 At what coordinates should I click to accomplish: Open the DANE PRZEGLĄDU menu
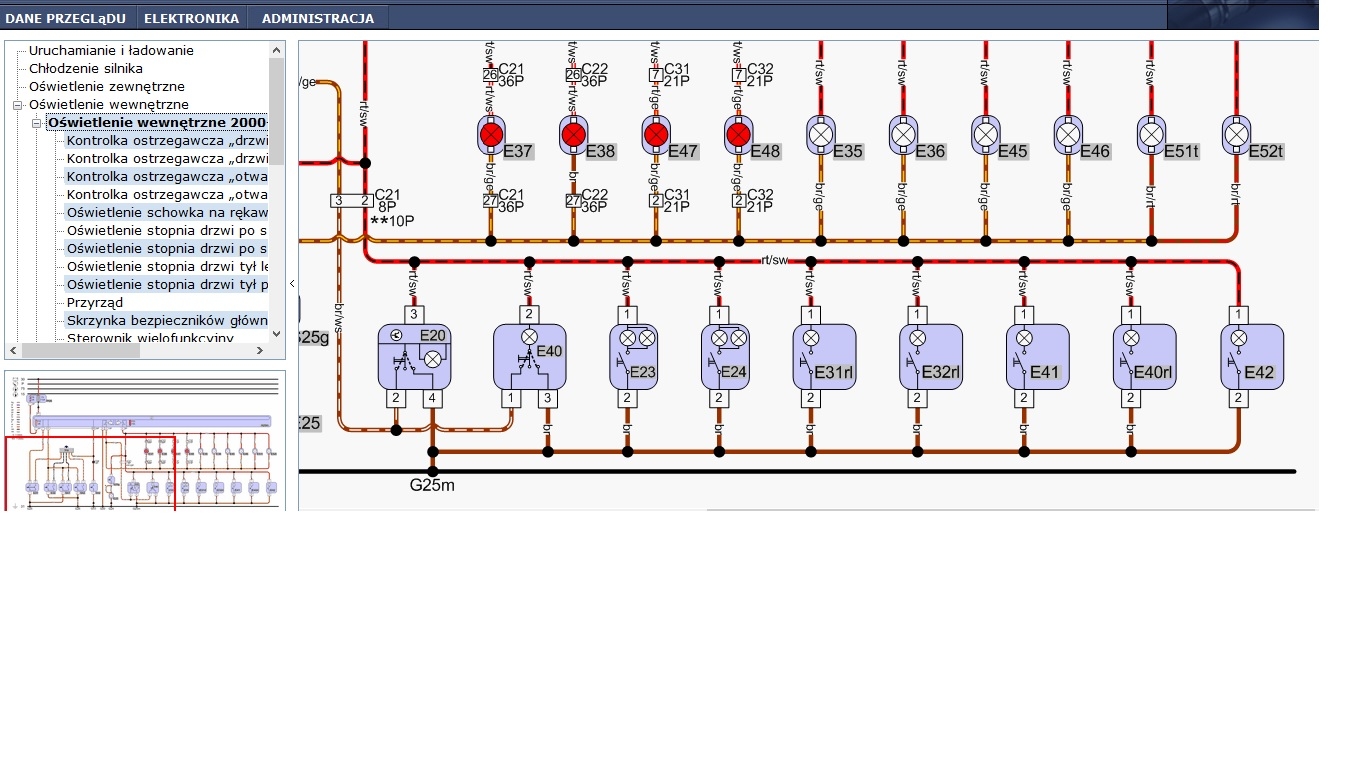(x=66, y=18)
